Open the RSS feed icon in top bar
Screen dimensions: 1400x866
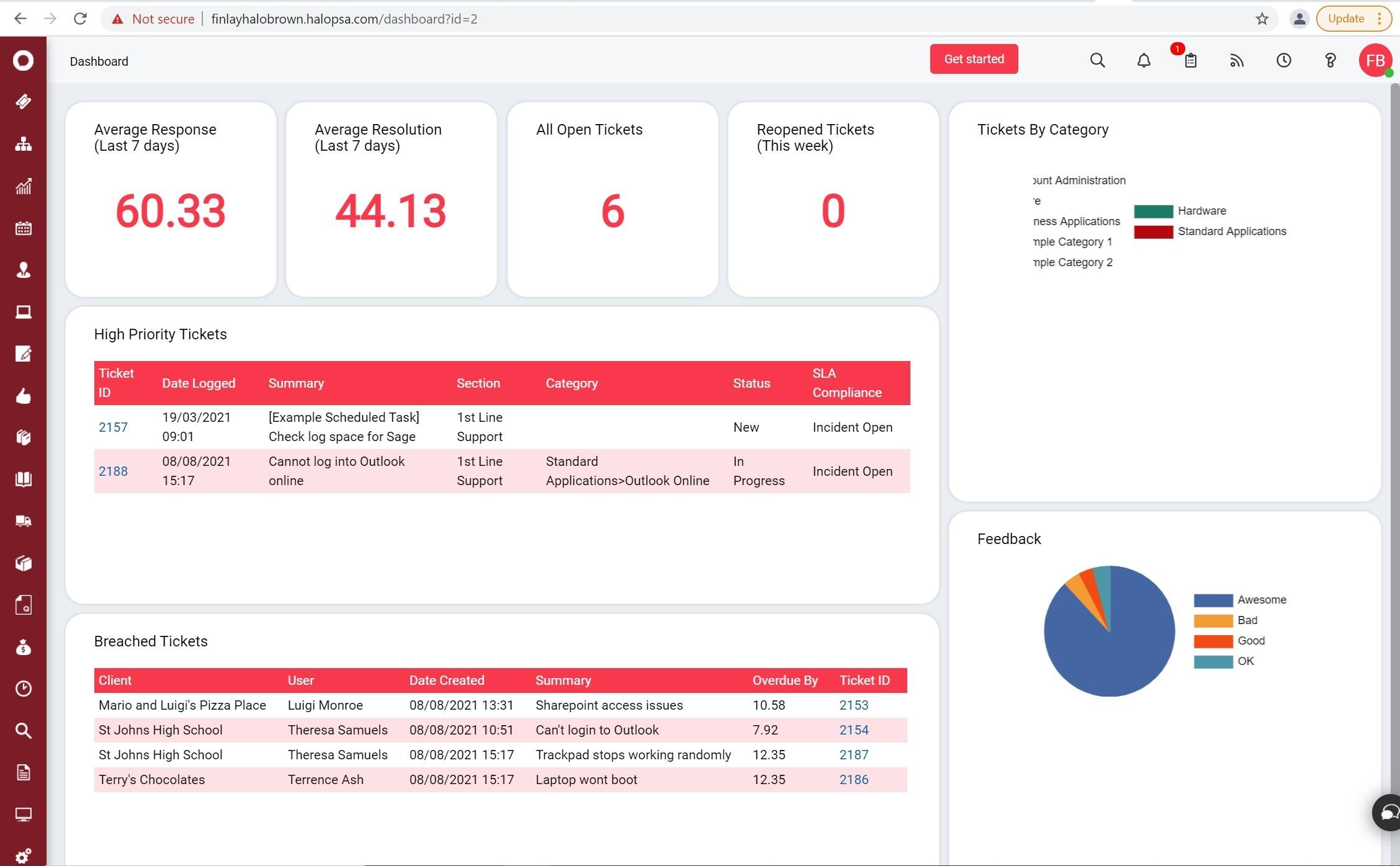[1236, 60]
